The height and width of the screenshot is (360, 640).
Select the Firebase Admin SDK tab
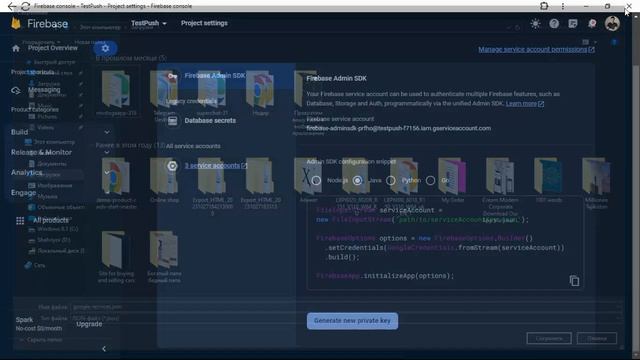tap(227, 76)
